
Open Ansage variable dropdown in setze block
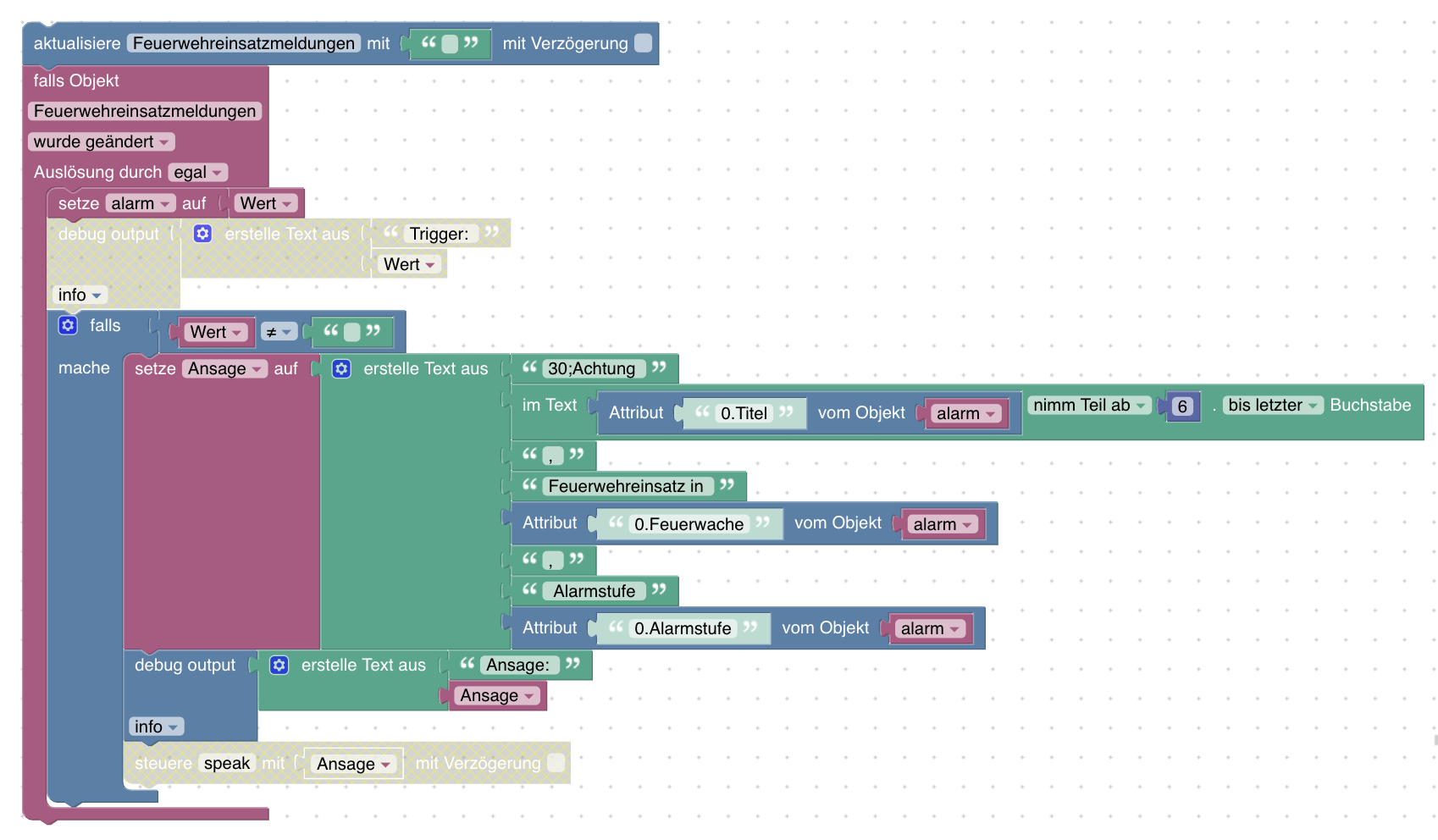tap(224, 368)
